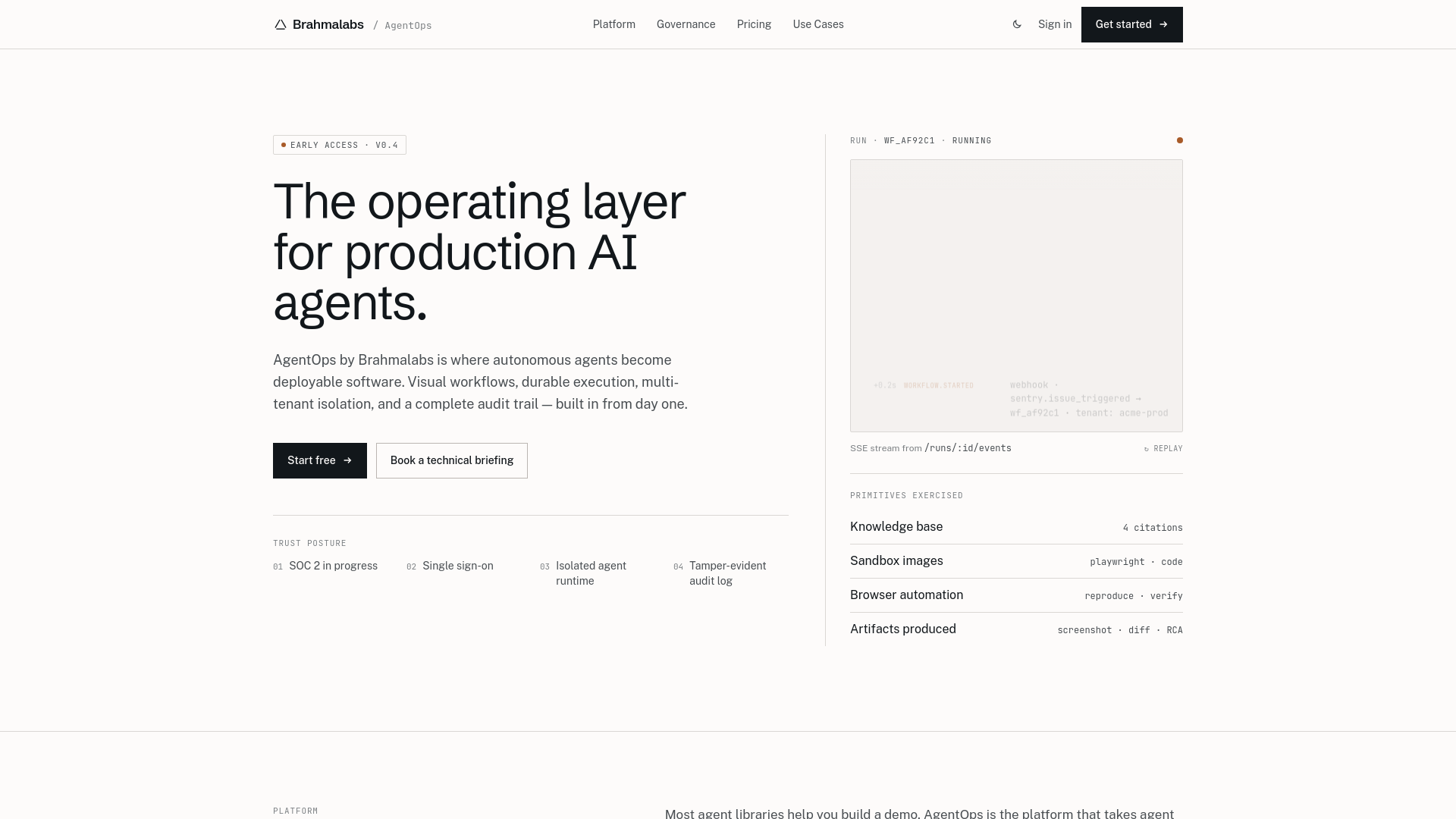Select the Knowledge base row
1456x819 pixels.
coord(1016,527)
